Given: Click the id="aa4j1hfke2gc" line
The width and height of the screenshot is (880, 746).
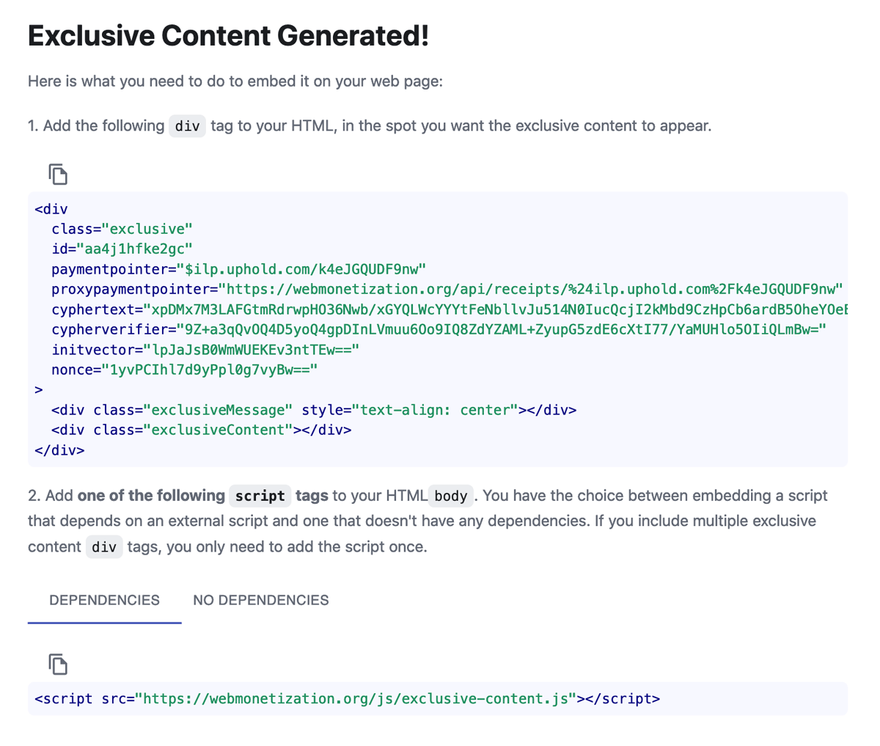Looking at the screenshot, I should [x=122, y=249].
